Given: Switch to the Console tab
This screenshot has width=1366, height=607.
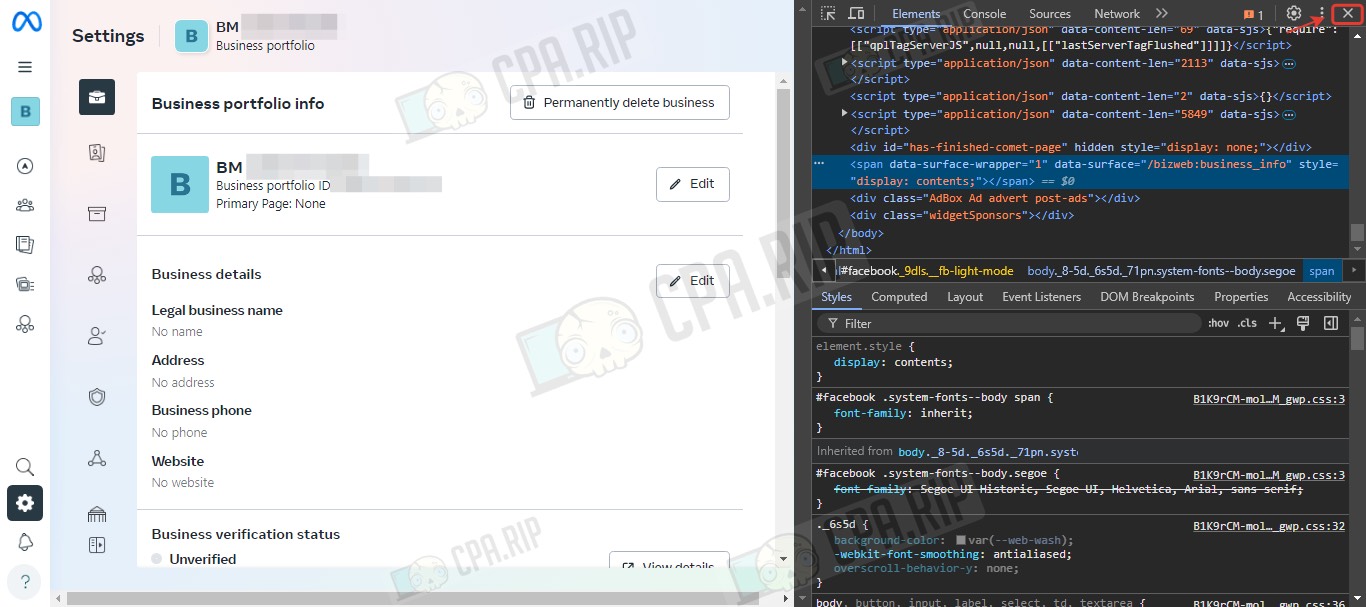Looking at the screenshot, I should click(x=985, y=14).
